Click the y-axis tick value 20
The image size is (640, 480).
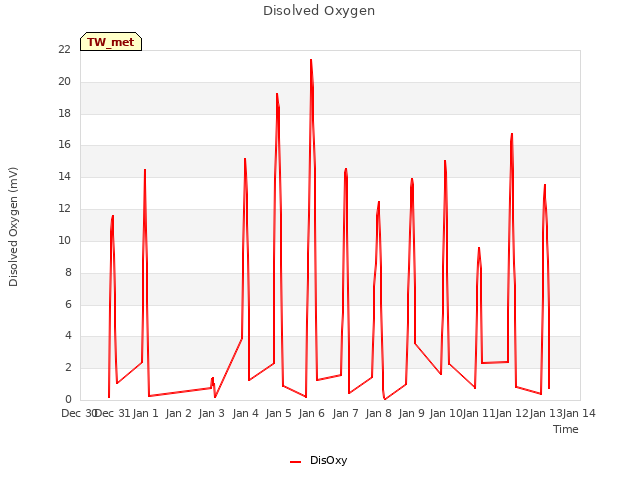(x=64, y=82)
